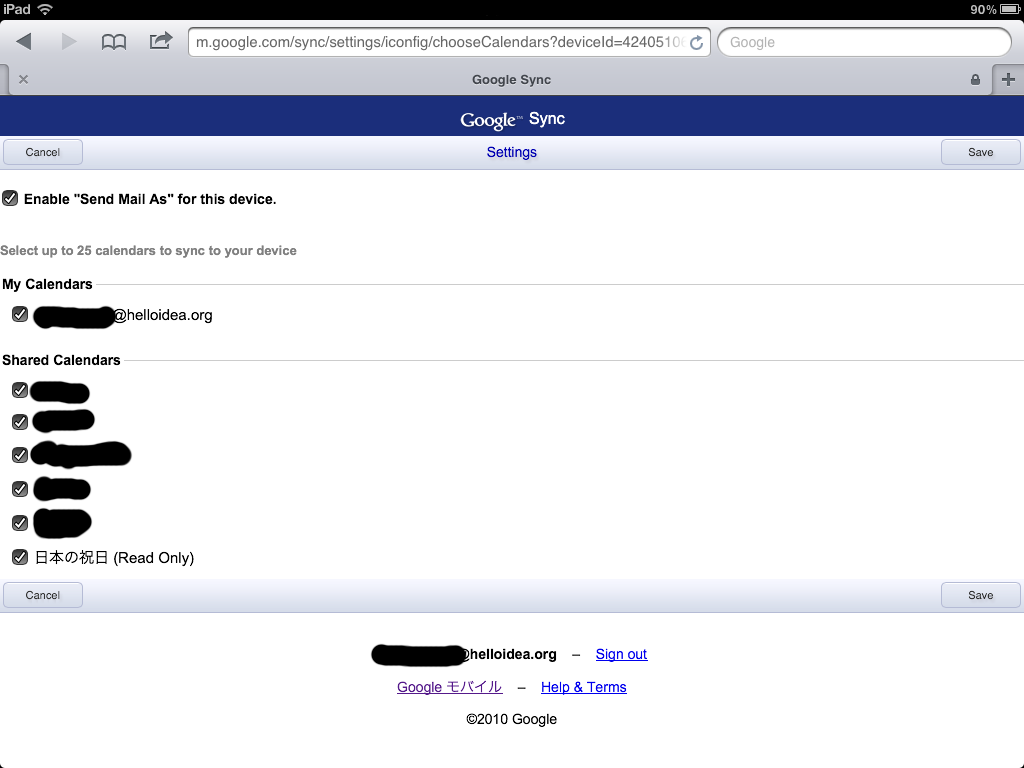The image size is (1024, 768).
Task: Click the "Shared Calendars" section label
Action: pyautogui.click(x=61, y=360)
